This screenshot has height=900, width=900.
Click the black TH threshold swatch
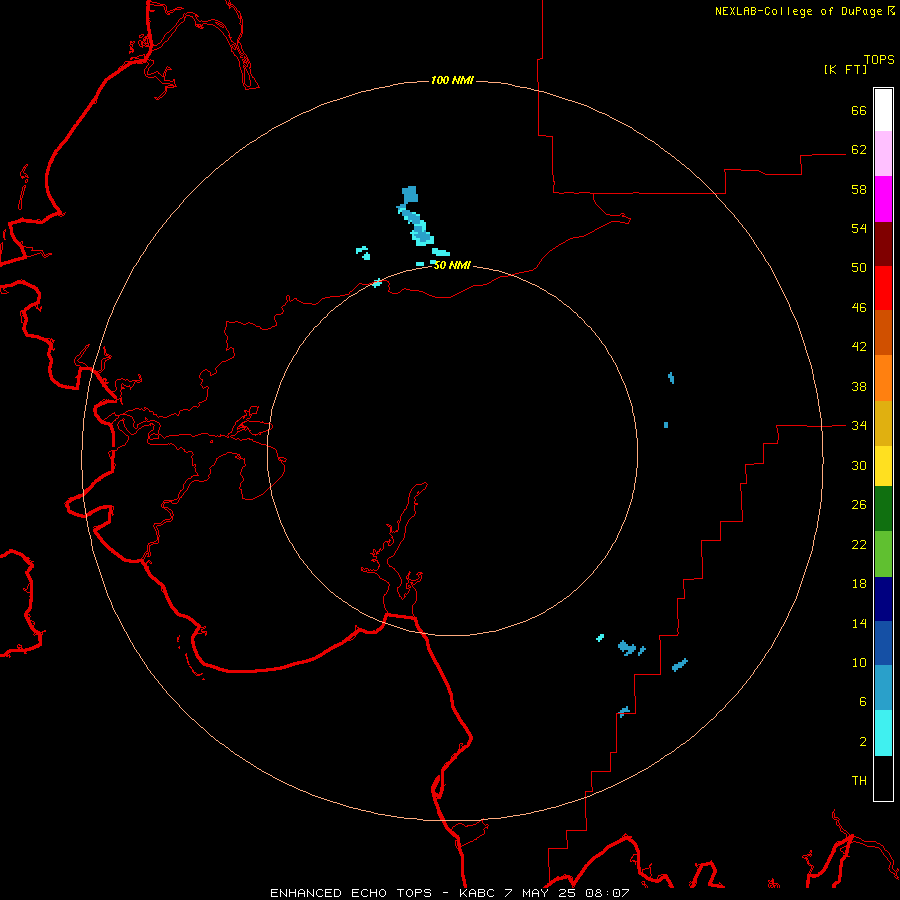click(883, 778)
